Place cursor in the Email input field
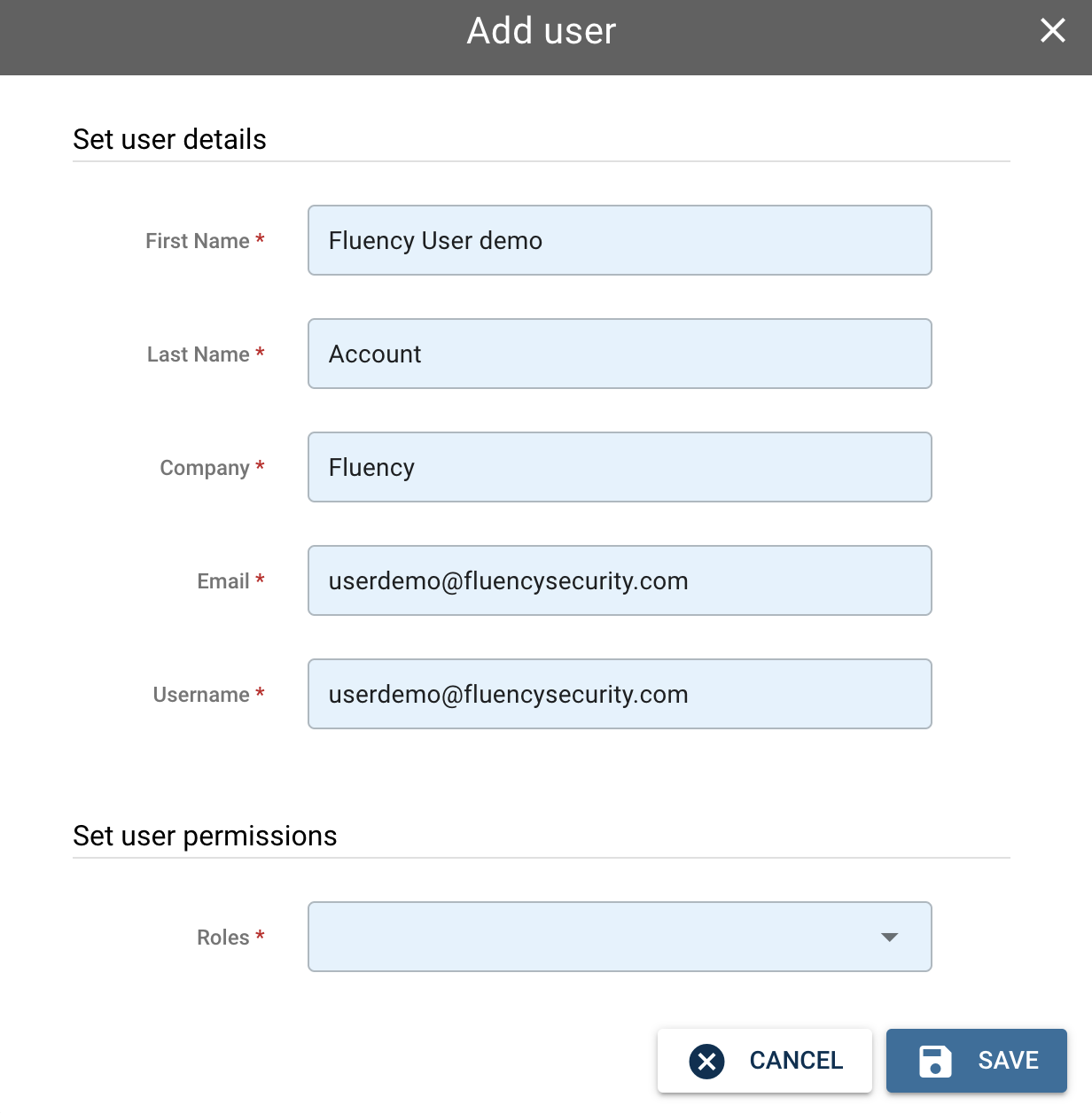Screen dimensions: 1092x1113 pos(620,580)
